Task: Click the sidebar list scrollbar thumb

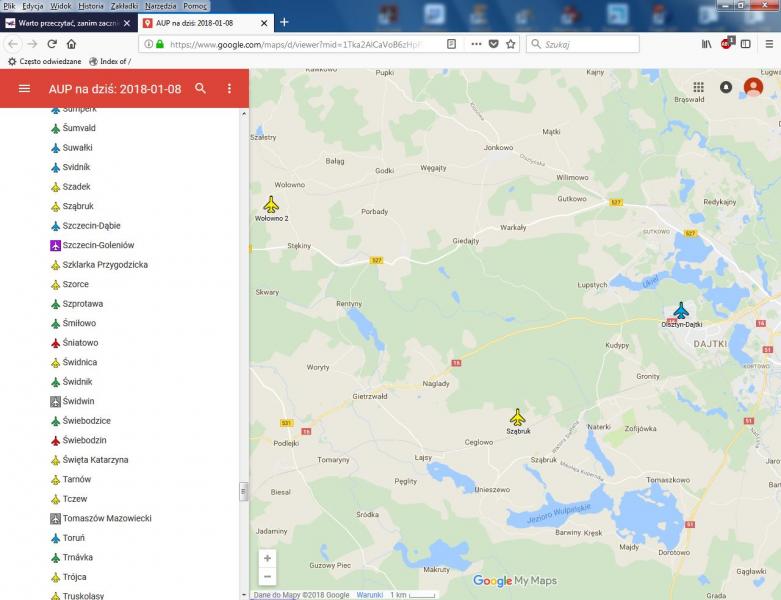Action: tap(243, 491)
